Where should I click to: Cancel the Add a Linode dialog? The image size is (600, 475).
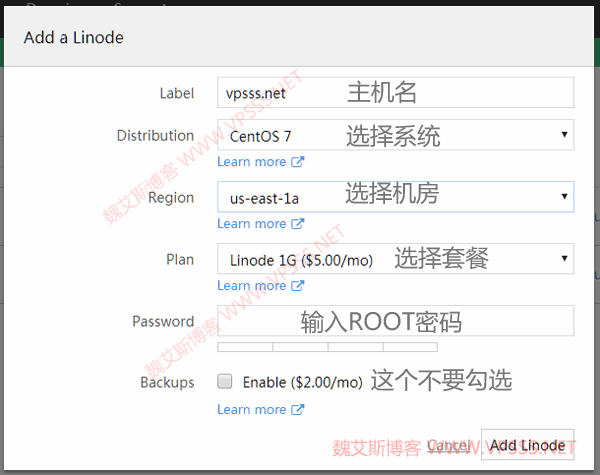(x=448, y=445)
